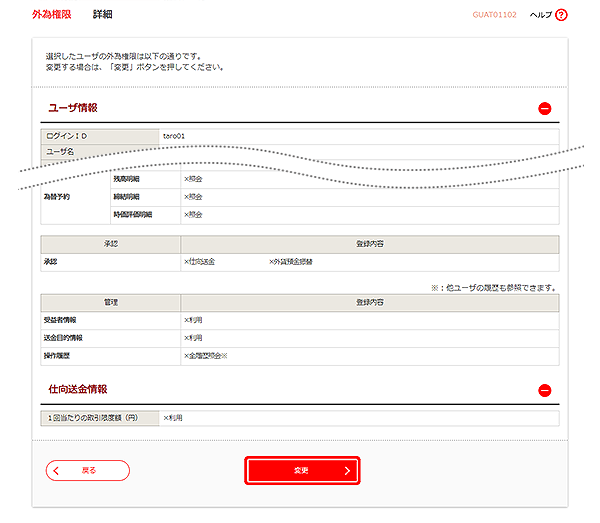Collapse the ユーザ情報 section with its minus icon
Image resolution: width=600 pixels, height=523 pixels.
(545, 109)
